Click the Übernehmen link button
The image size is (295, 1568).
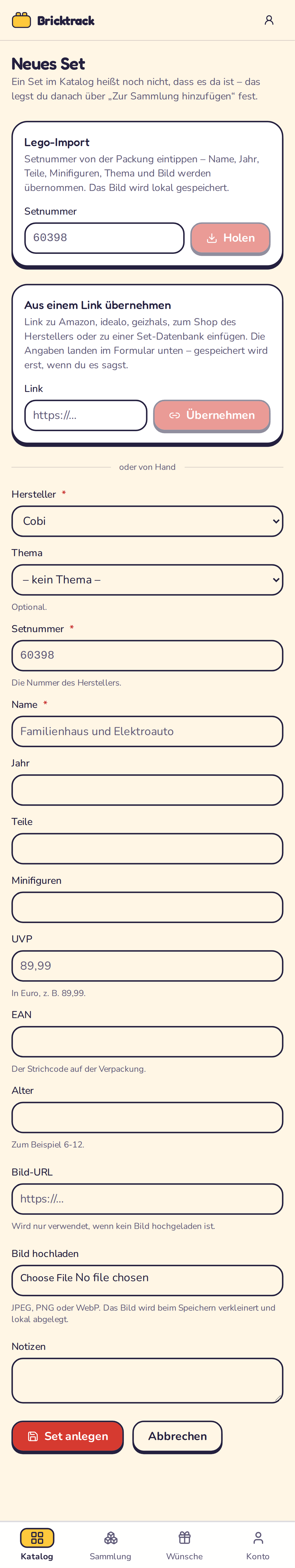pos(212,415)
